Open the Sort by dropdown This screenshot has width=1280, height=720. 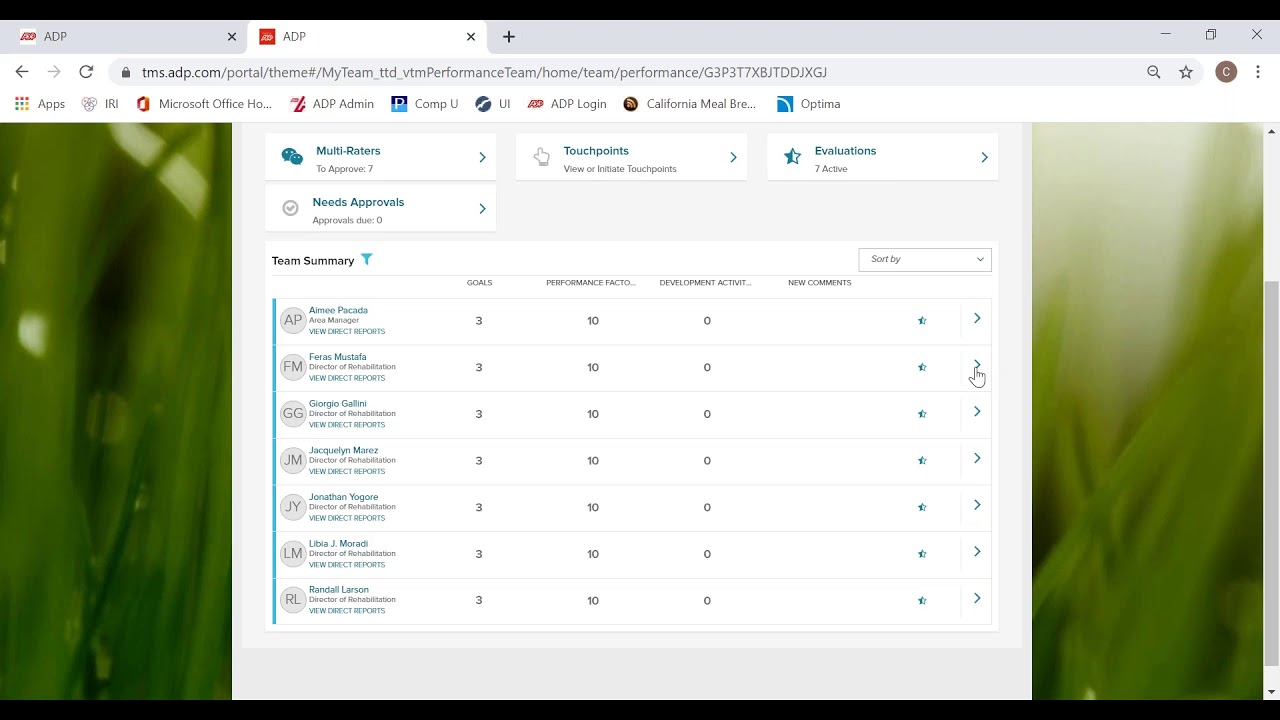(x=925, y=259)
